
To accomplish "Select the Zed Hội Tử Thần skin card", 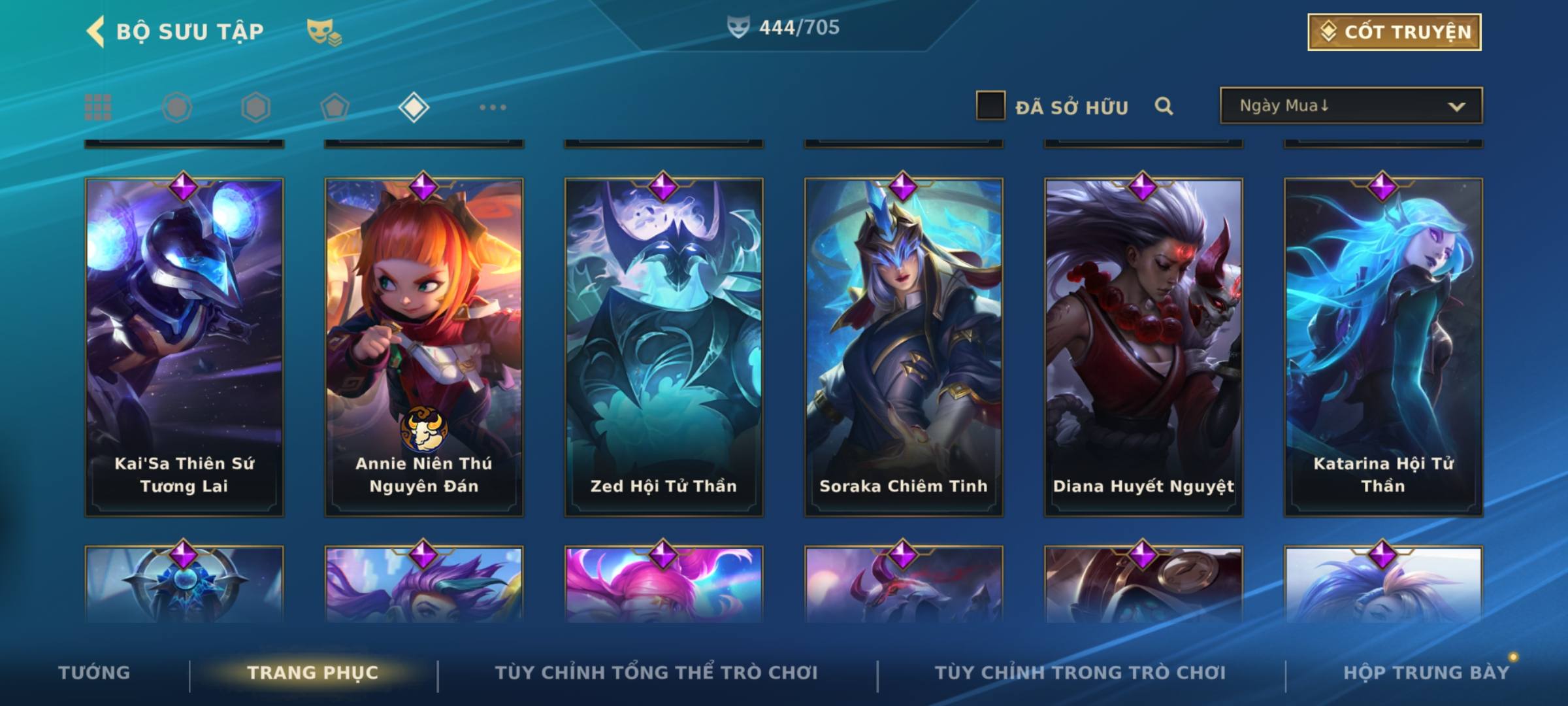I will pos(664,347).
